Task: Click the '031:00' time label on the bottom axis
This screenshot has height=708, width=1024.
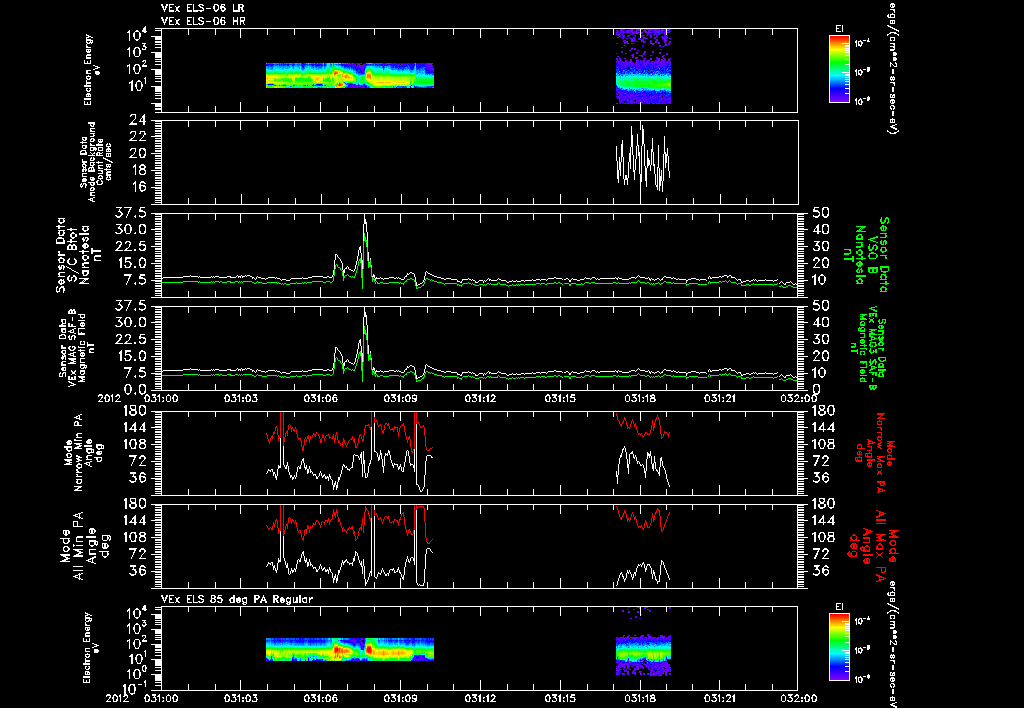Action: pyautogui.click(x=161, y=698)
